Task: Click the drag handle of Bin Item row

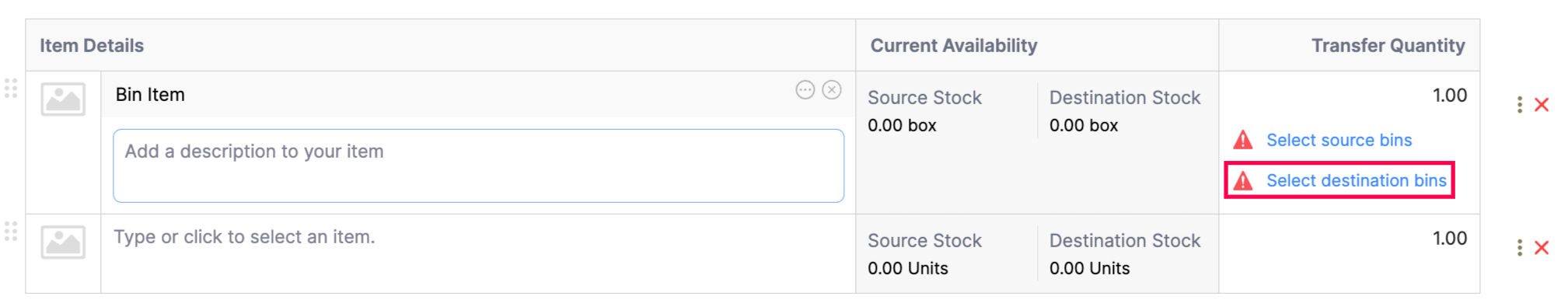Action: tap(11, 88)
